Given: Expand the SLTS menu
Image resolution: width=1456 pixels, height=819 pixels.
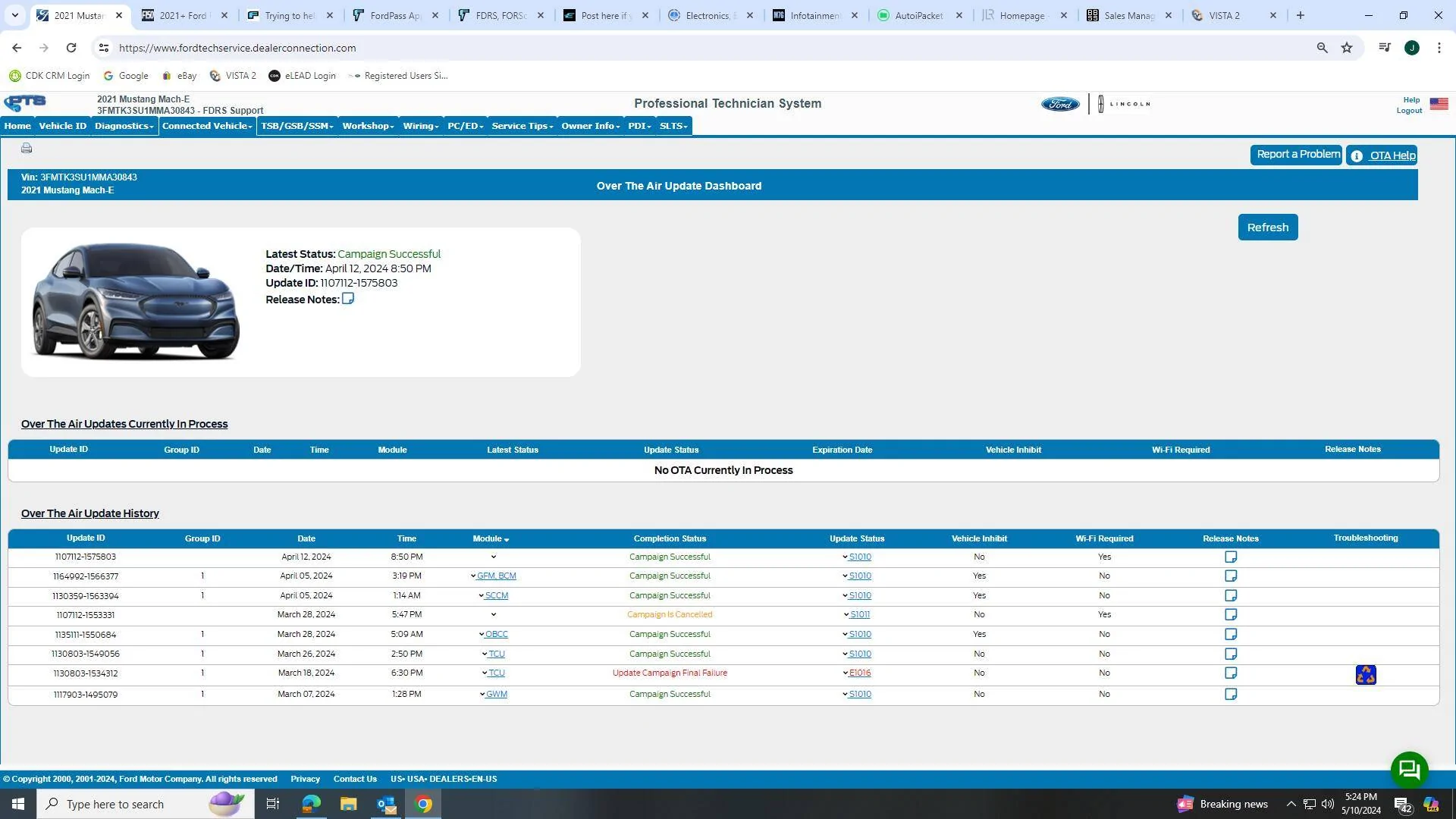Looking at the screenshot, I should pos(673,126).
